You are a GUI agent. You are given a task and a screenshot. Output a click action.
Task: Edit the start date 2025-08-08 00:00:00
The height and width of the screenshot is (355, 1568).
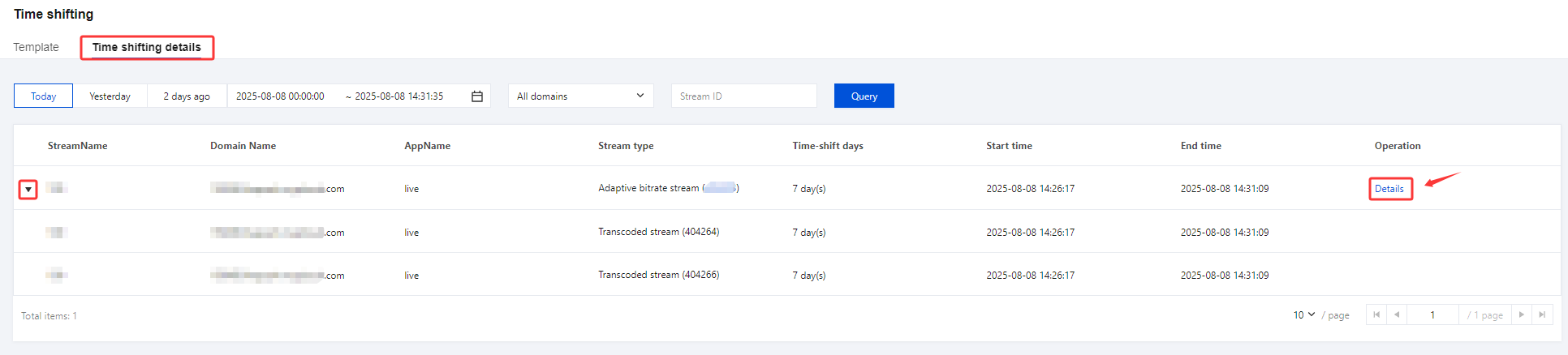click(280, 96)
